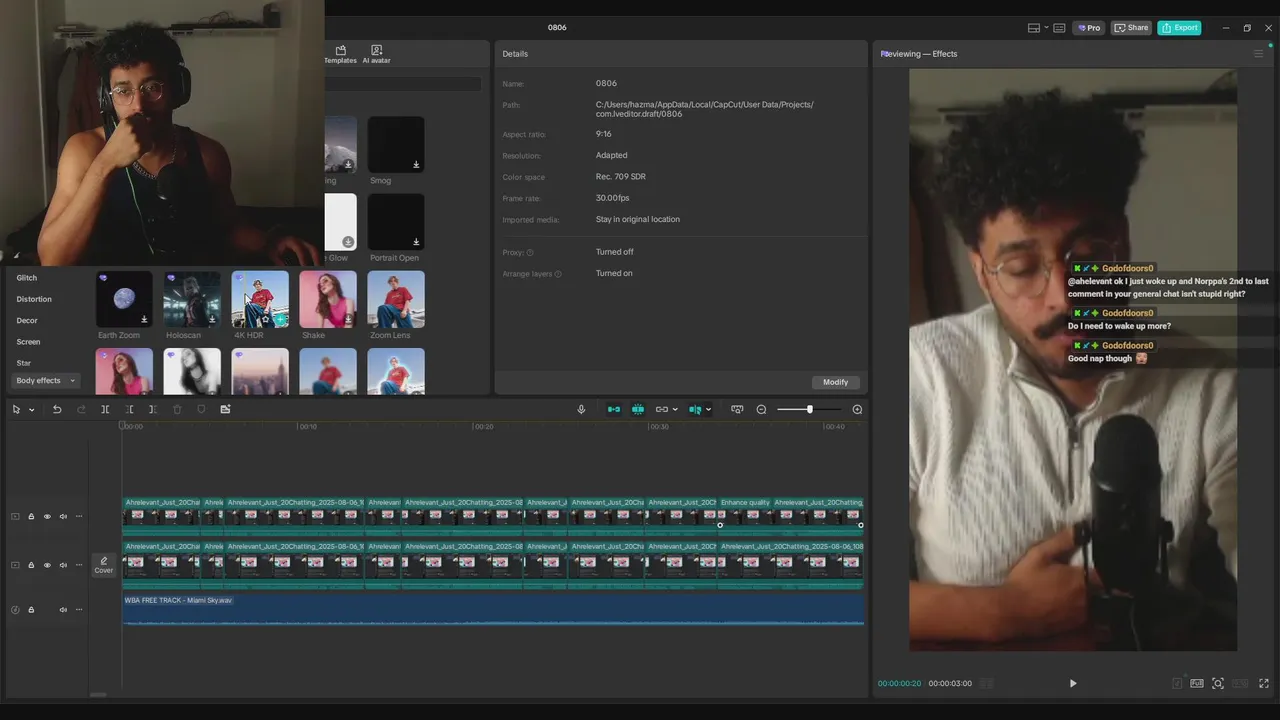The image size is (1280, 720).
Task: Delete right of playhead trim tool
Action: tap(153, 409)
